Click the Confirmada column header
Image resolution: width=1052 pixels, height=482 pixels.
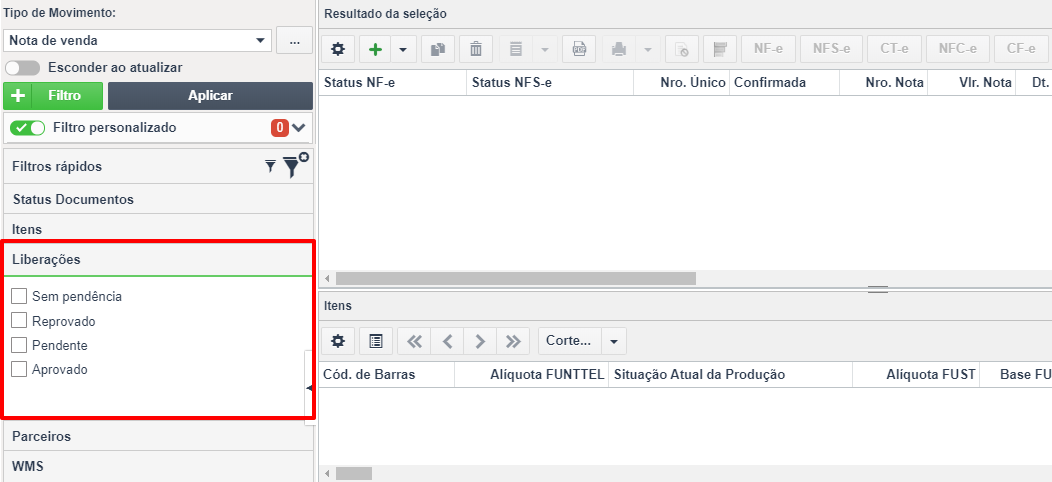pyautogui.click(x=784, y=83)
